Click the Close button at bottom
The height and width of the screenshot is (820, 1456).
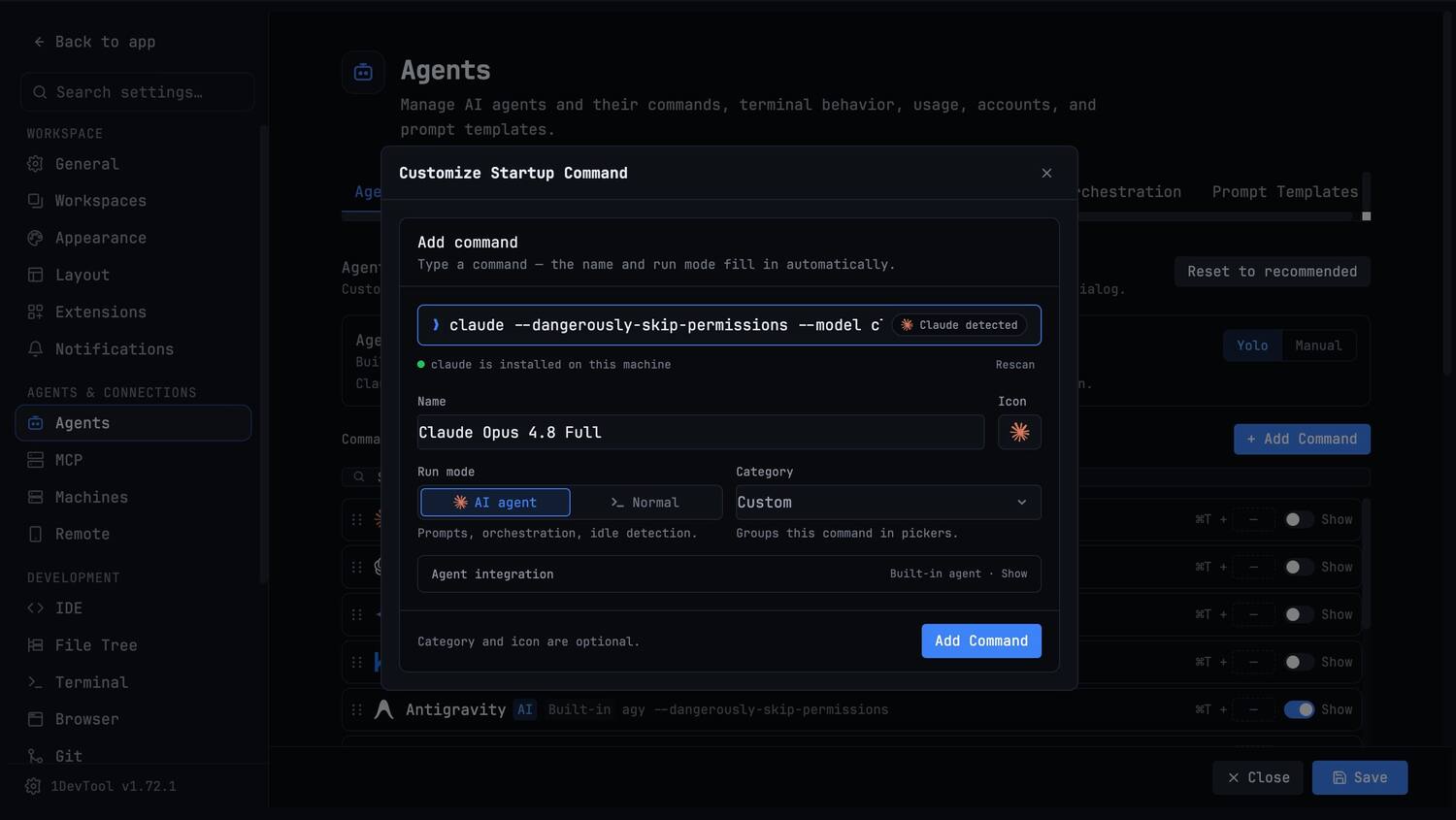(x=1258, y=777)
